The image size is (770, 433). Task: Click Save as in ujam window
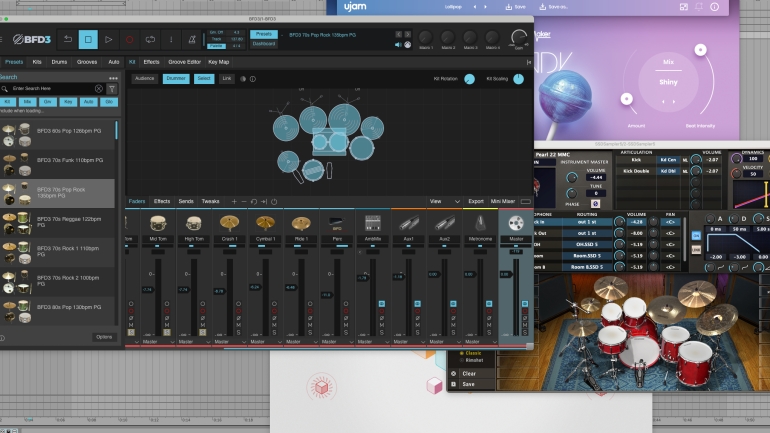[553, 7]
